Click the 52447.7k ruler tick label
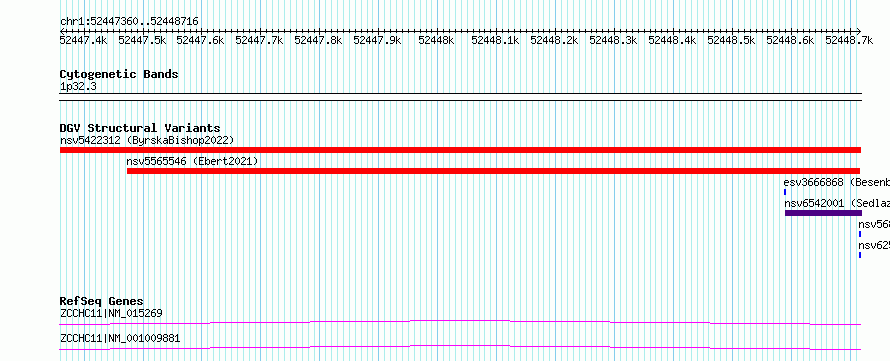Screen dimensions: 890x361 pyautogui.click(x=259, y=40)
